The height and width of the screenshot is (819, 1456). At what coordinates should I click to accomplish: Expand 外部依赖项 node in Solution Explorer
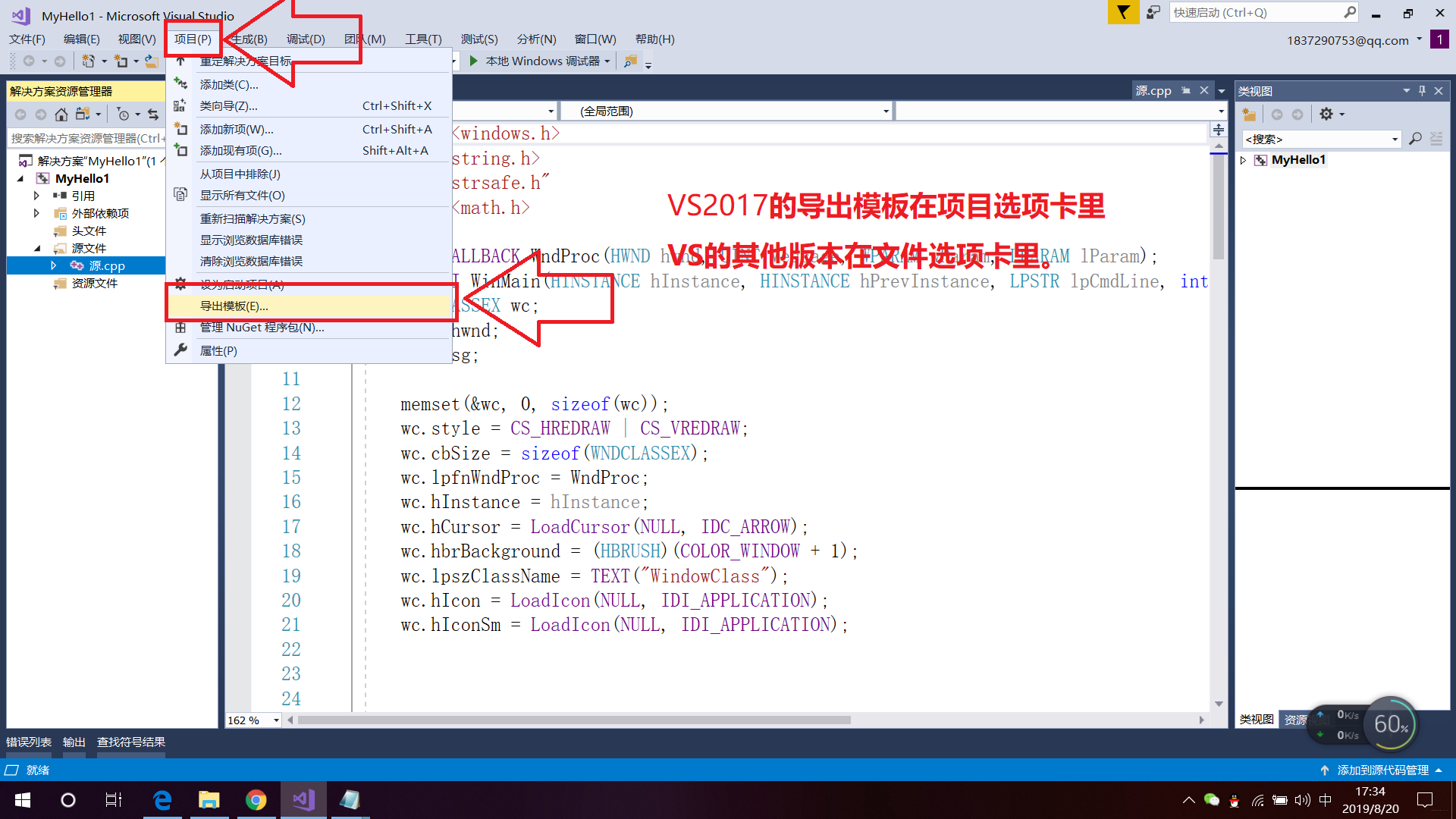coord(36,213)
